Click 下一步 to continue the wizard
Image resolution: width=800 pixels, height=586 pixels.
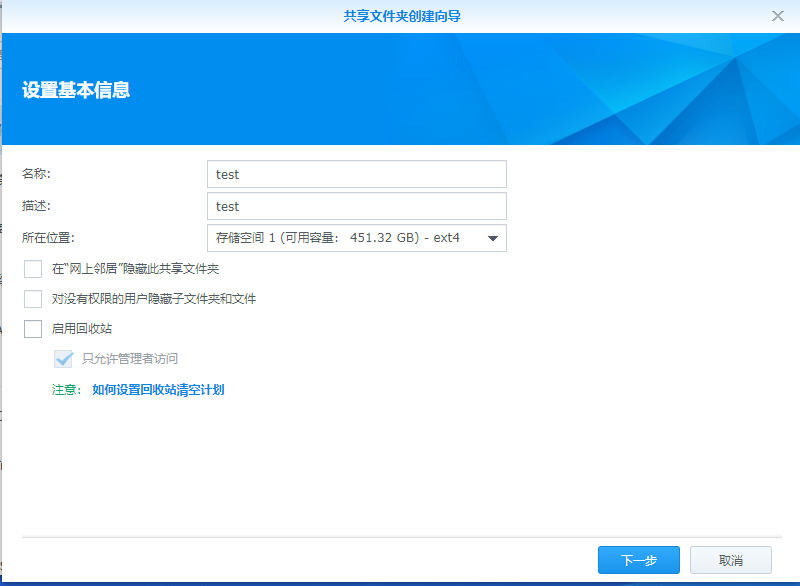click(x=638, y=560)
